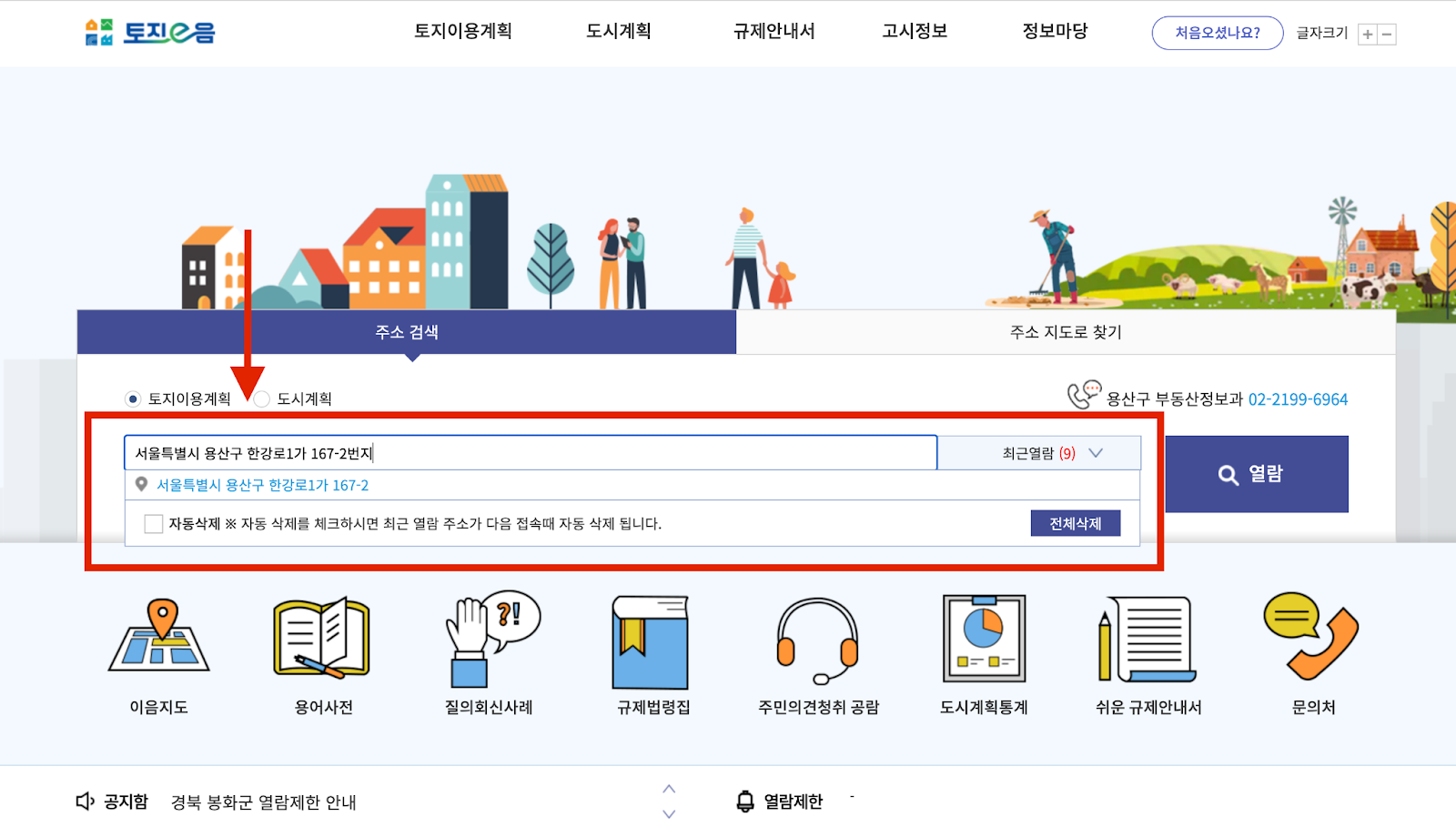Image resolution: width=1456 pixels, height=837 pixels.
Task: Open the 토지이용계획 top menu
Action: [463, 31]
